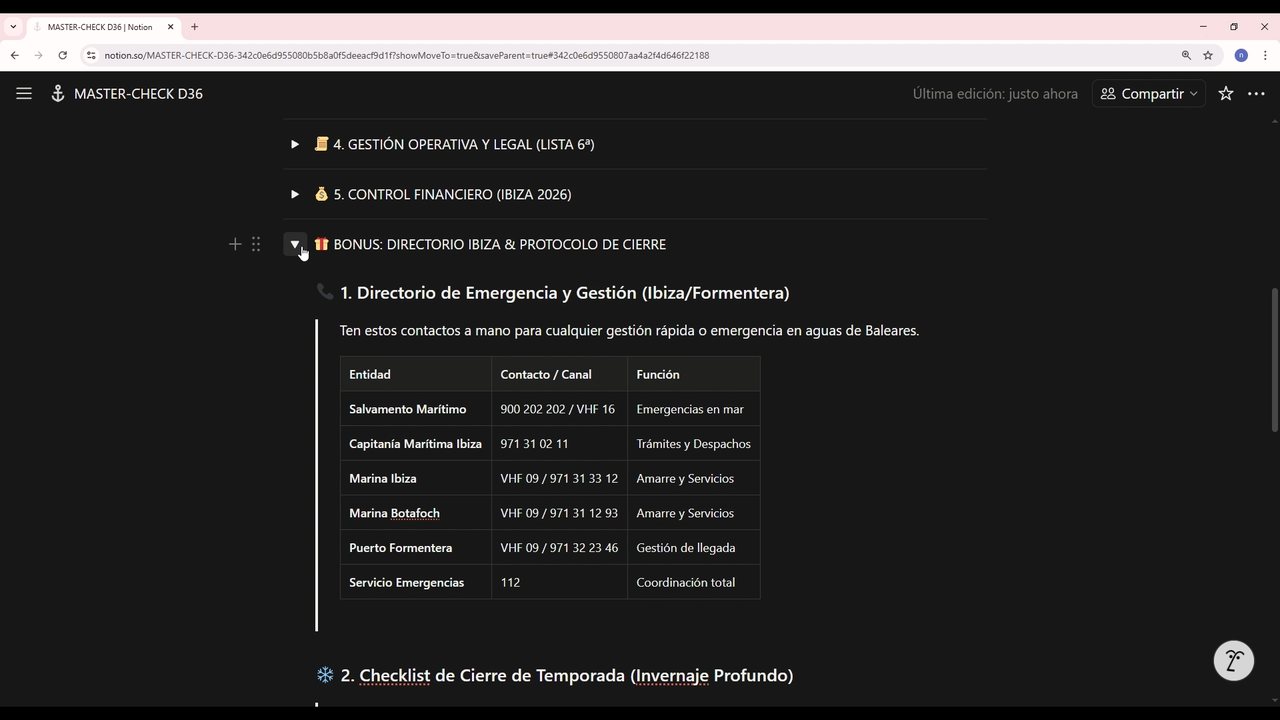Open the Notion sidebar hamburger menu
The image size is (1280, 720).
24,93
